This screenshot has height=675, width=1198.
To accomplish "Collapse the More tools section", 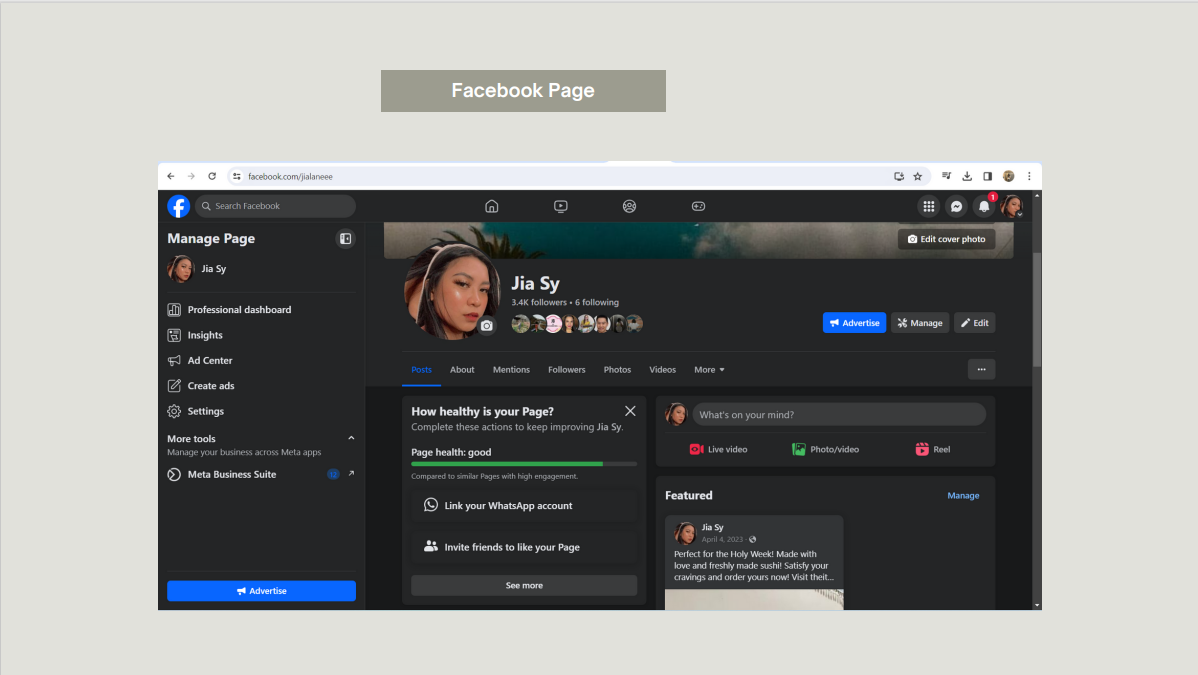I will coord(351,439).
